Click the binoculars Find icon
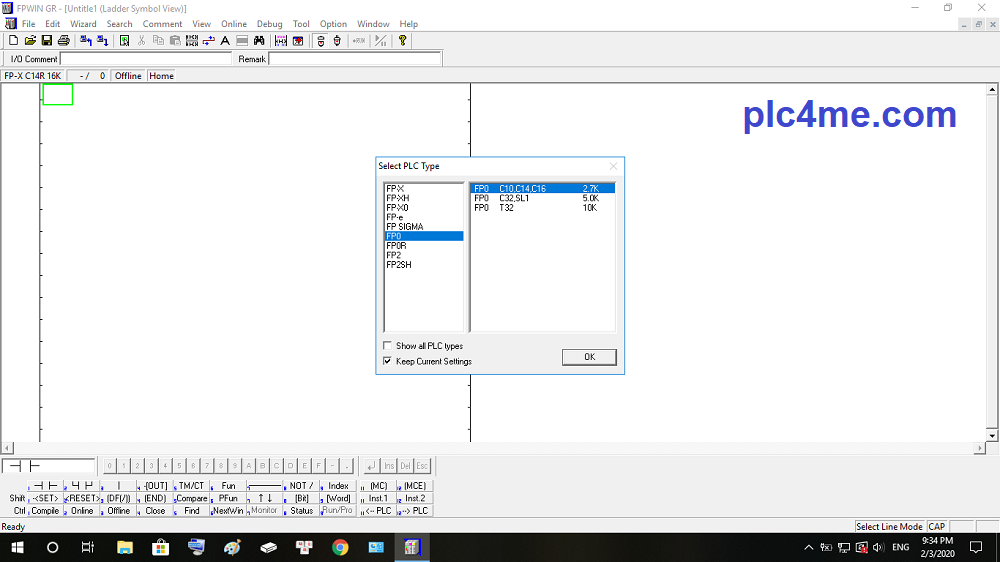The image size is (1000, 562). [x=259, y=41]
